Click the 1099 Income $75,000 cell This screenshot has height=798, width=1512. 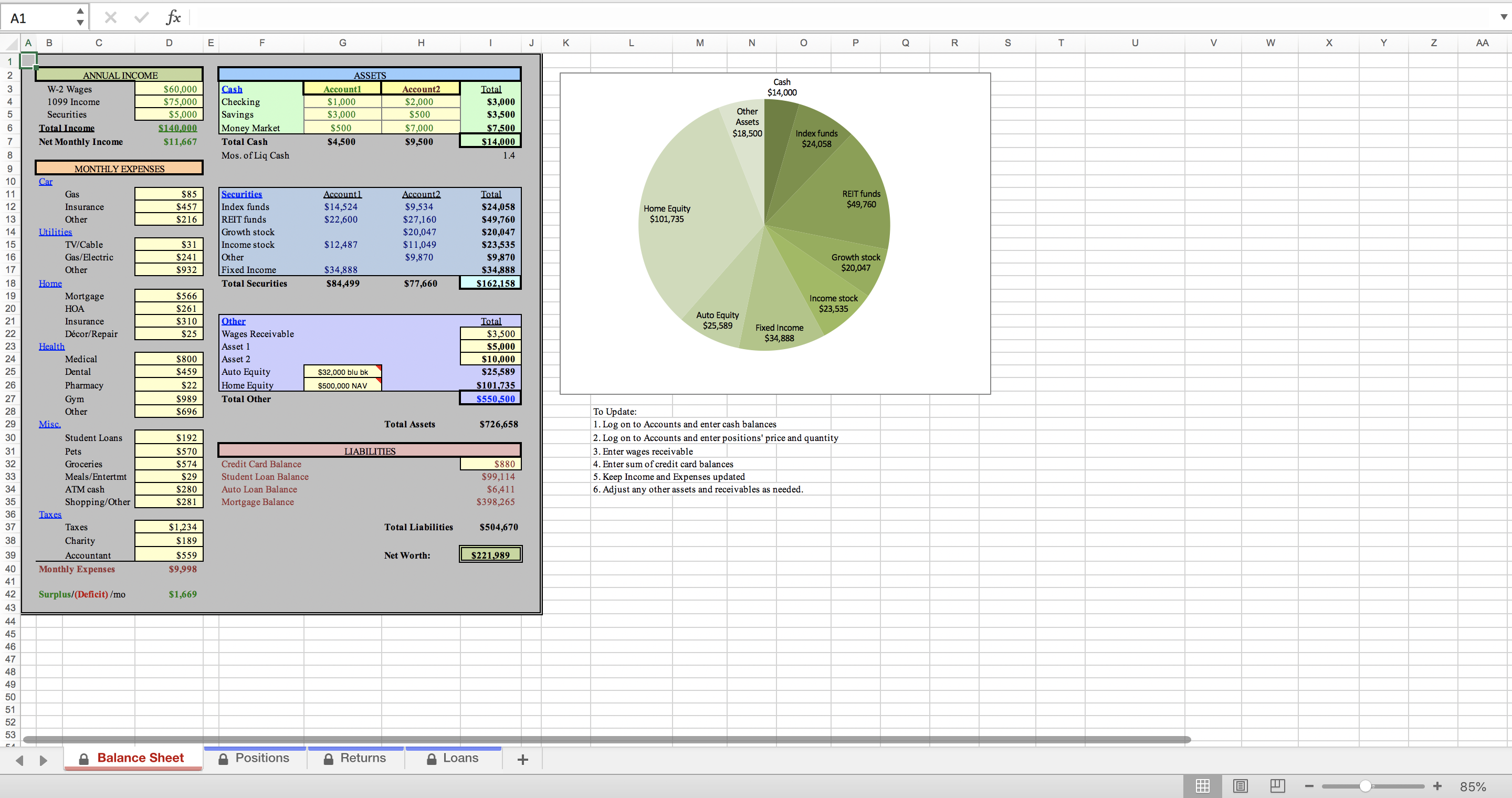[169, 102]
